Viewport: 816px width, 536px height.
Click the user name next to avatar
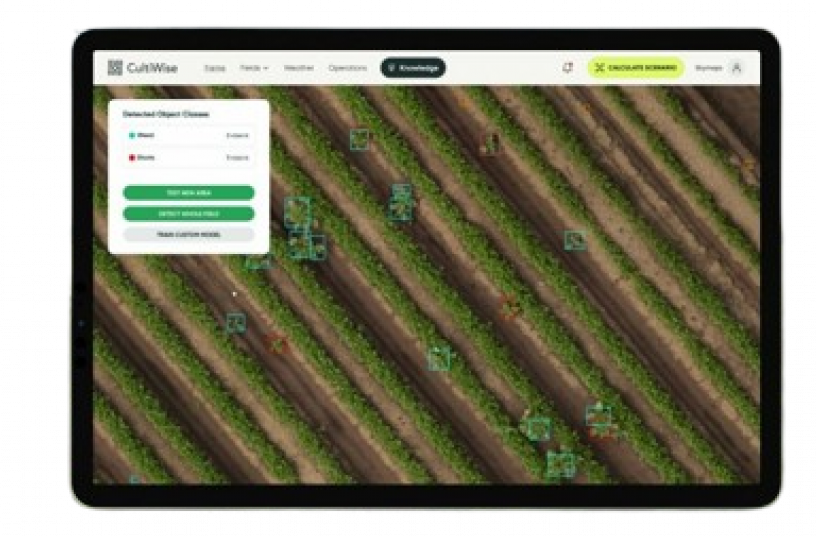pyautogui.click(x=708, y=68)
